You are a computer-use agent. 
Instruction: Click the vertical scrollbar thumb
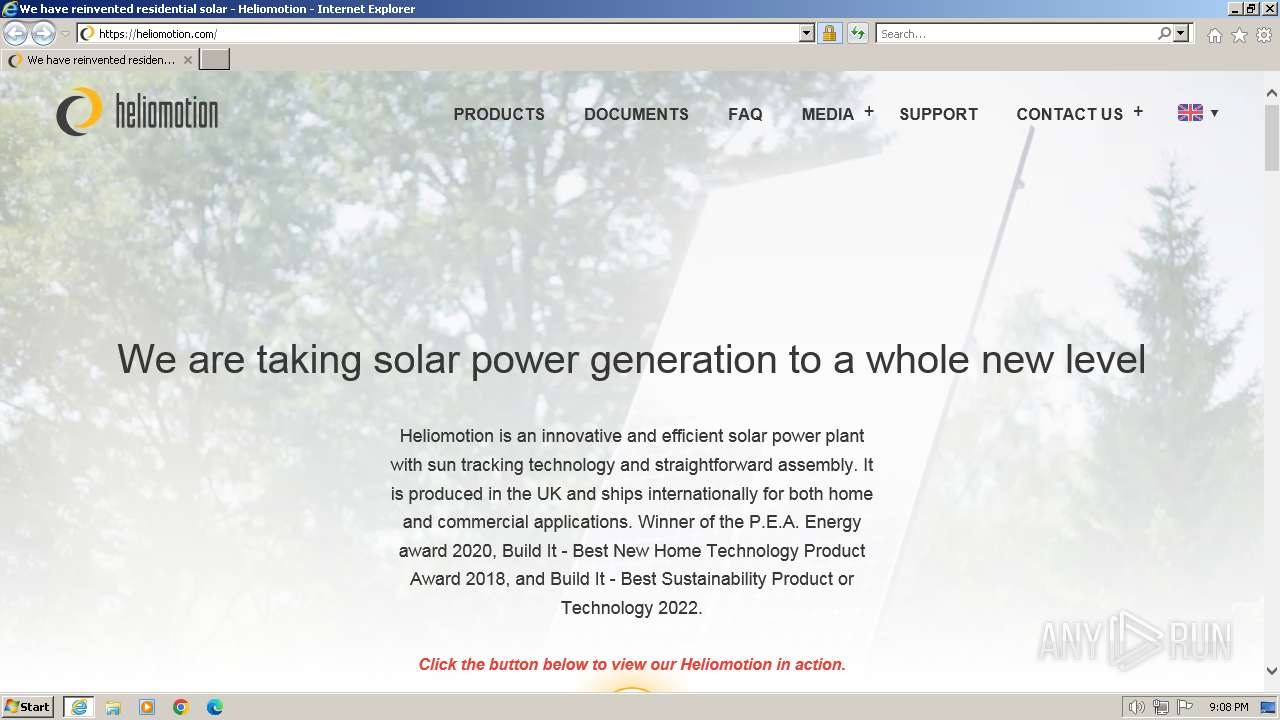coord(1272,136)
